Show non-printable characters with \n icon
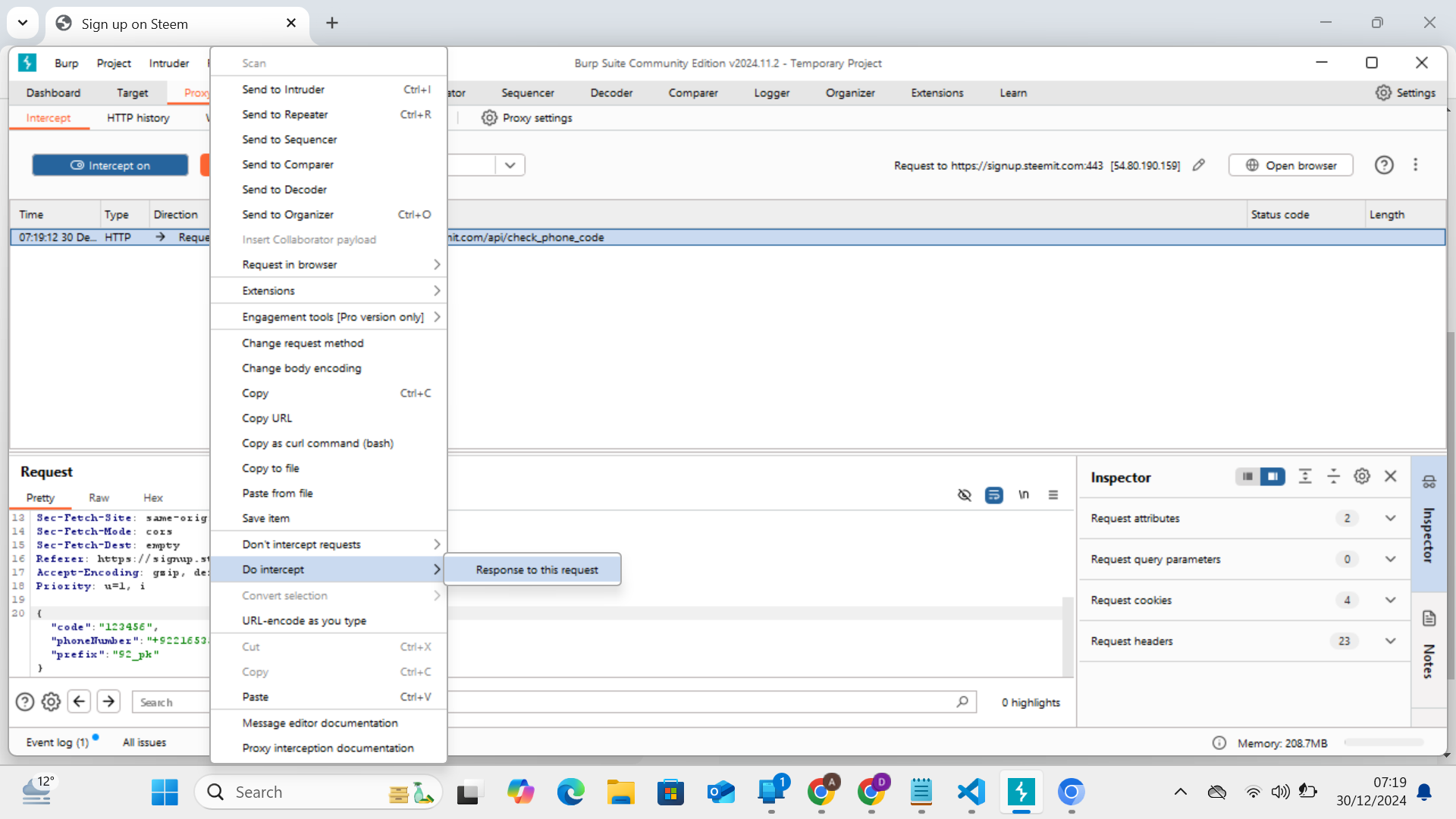 tap(1023, 494)
